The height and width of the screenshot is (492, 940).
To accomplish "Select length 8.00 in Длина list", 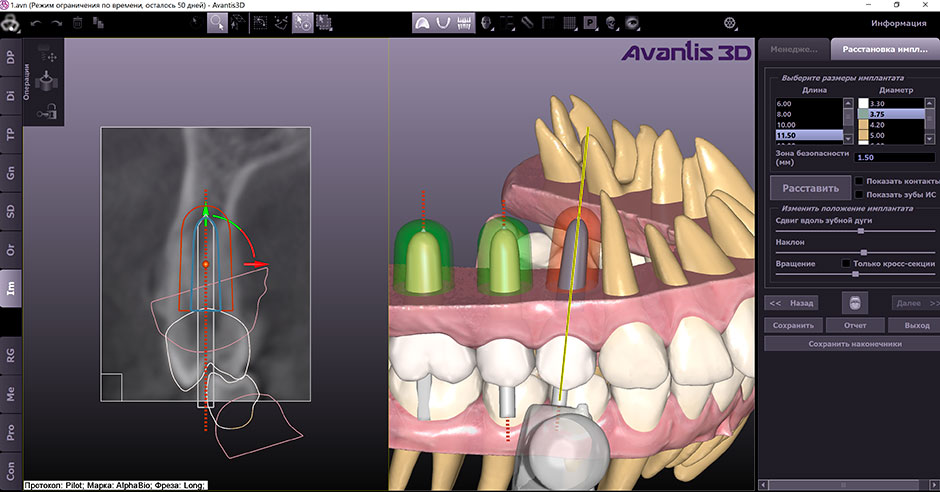I will 809,114.
